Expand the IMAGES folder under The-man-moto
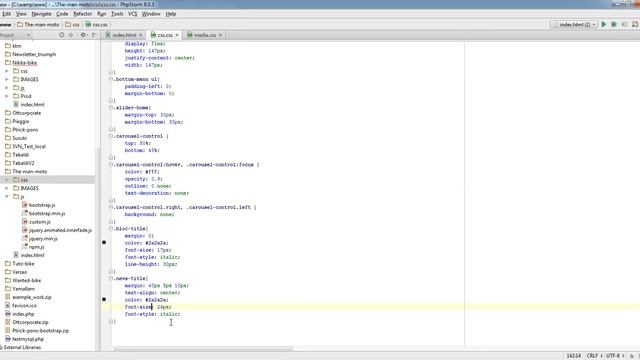This screenshot has width=640, height=360. (7, 188)
